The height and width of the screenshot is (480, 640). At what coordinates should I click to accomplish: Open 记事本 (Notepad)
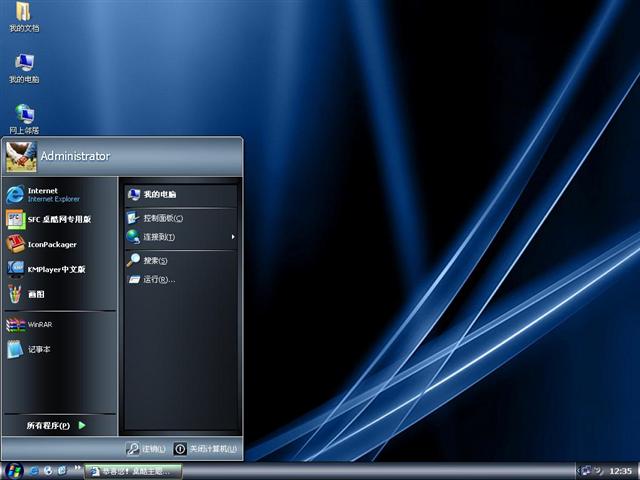(38, 349)
